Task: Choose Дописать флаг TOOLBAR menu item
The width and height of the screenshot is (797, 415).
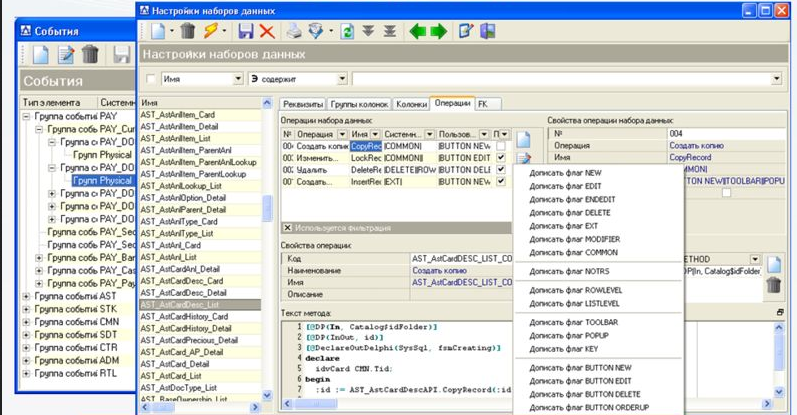Action: pyautogui.click(x=573, y=322)
